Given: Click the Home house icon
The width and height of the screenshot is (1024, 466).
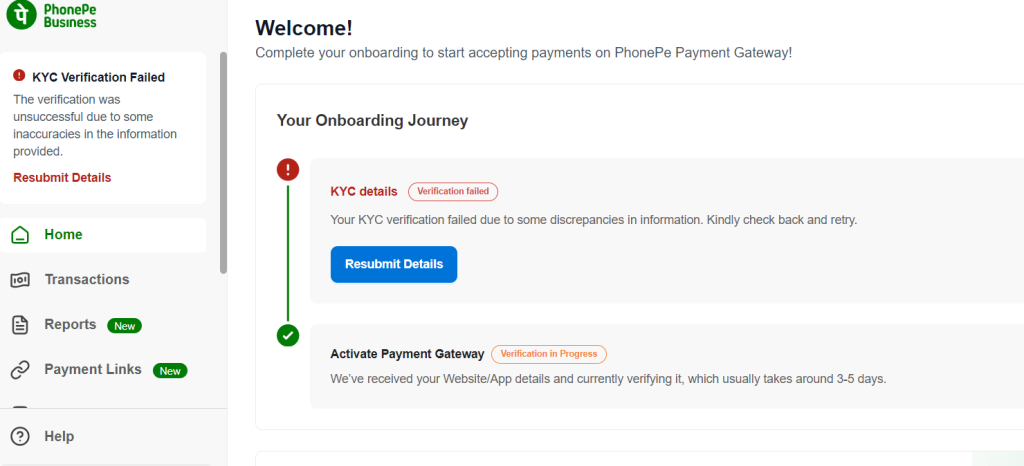Looking at the screenshot, I should pos(19,235).
